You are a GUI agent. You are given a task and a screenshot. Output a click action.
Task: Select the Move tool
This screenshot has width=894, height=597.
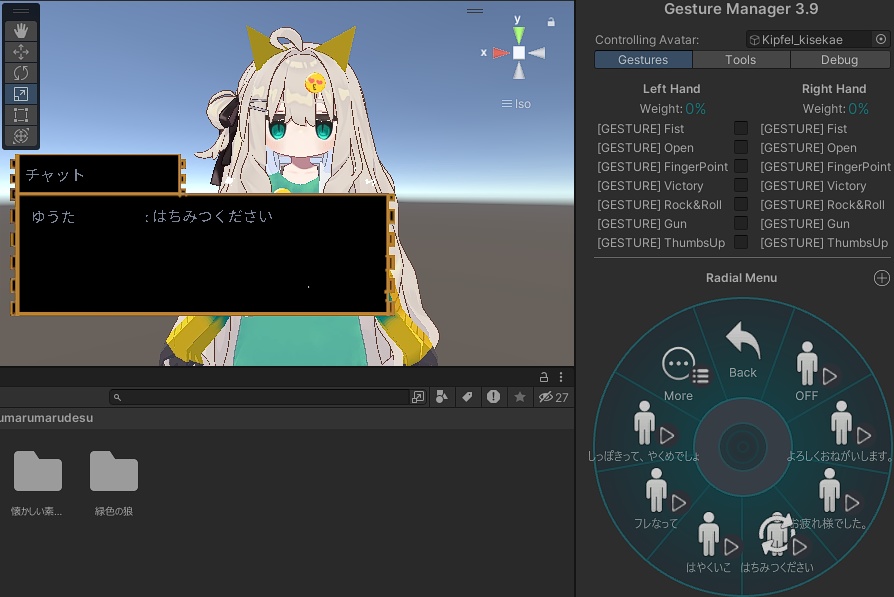(20, 51)
